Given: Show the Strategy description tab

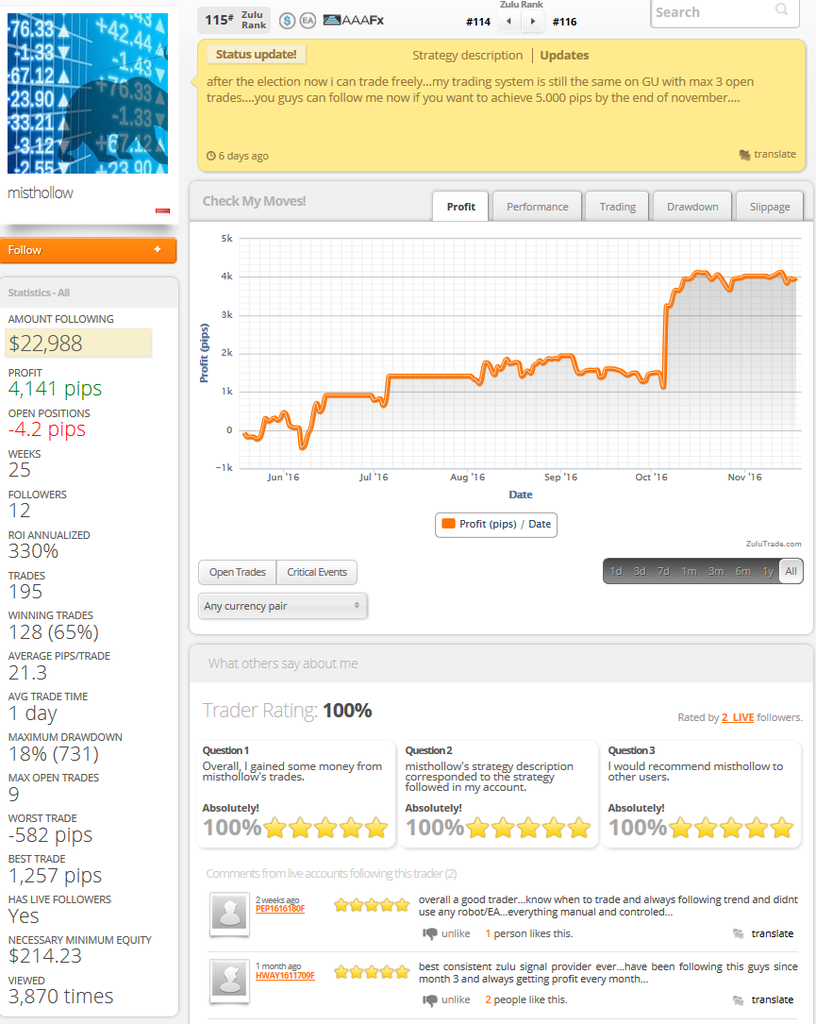Looking at the screenshot, I should pyautogui.click(x=467, y=56).
